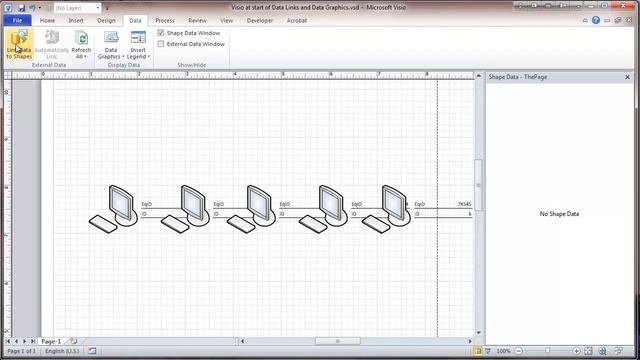Click the Automatically Link icon

52,38
